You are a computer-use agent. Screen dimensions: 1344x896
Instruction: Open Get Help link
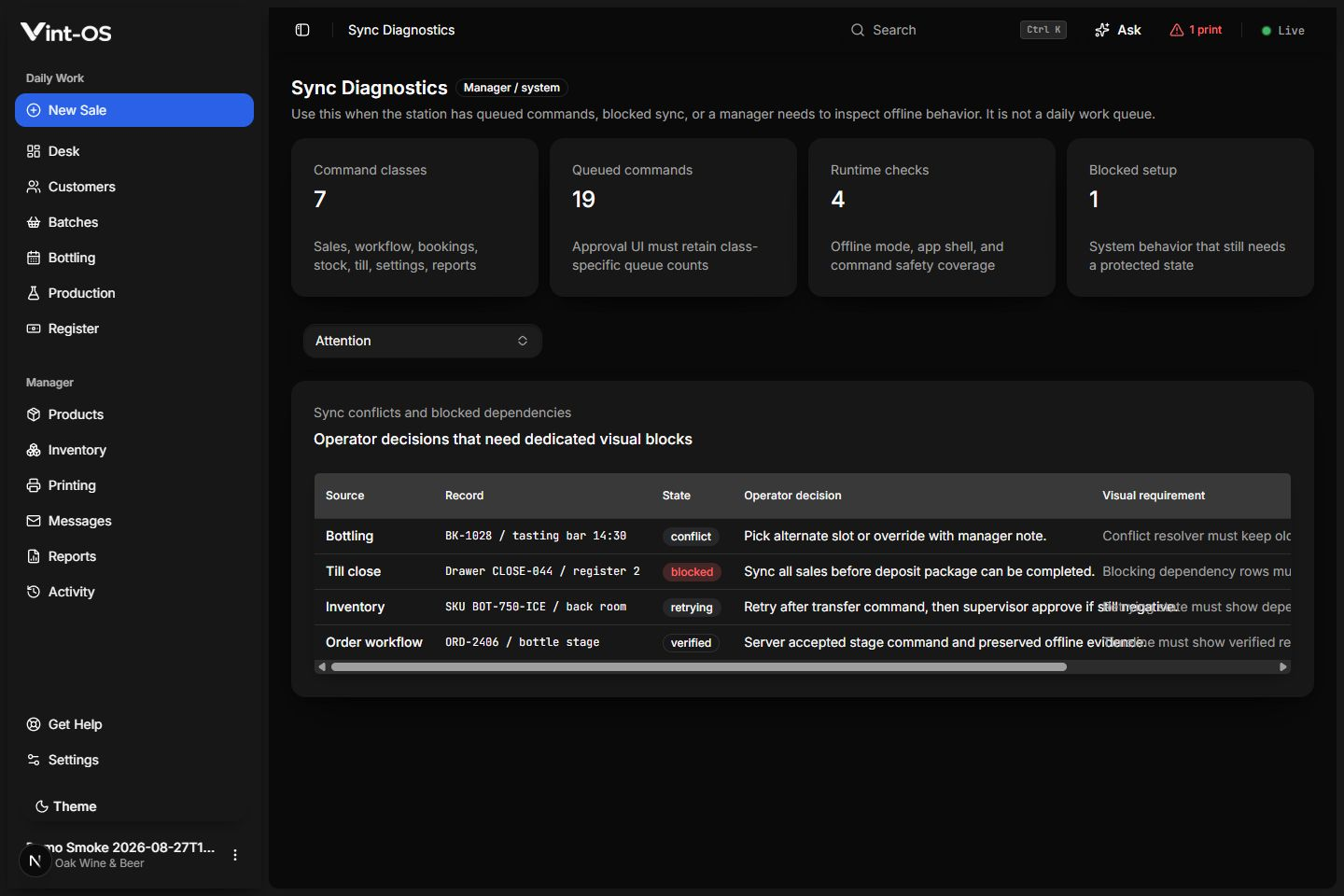(x=134, y=724)
